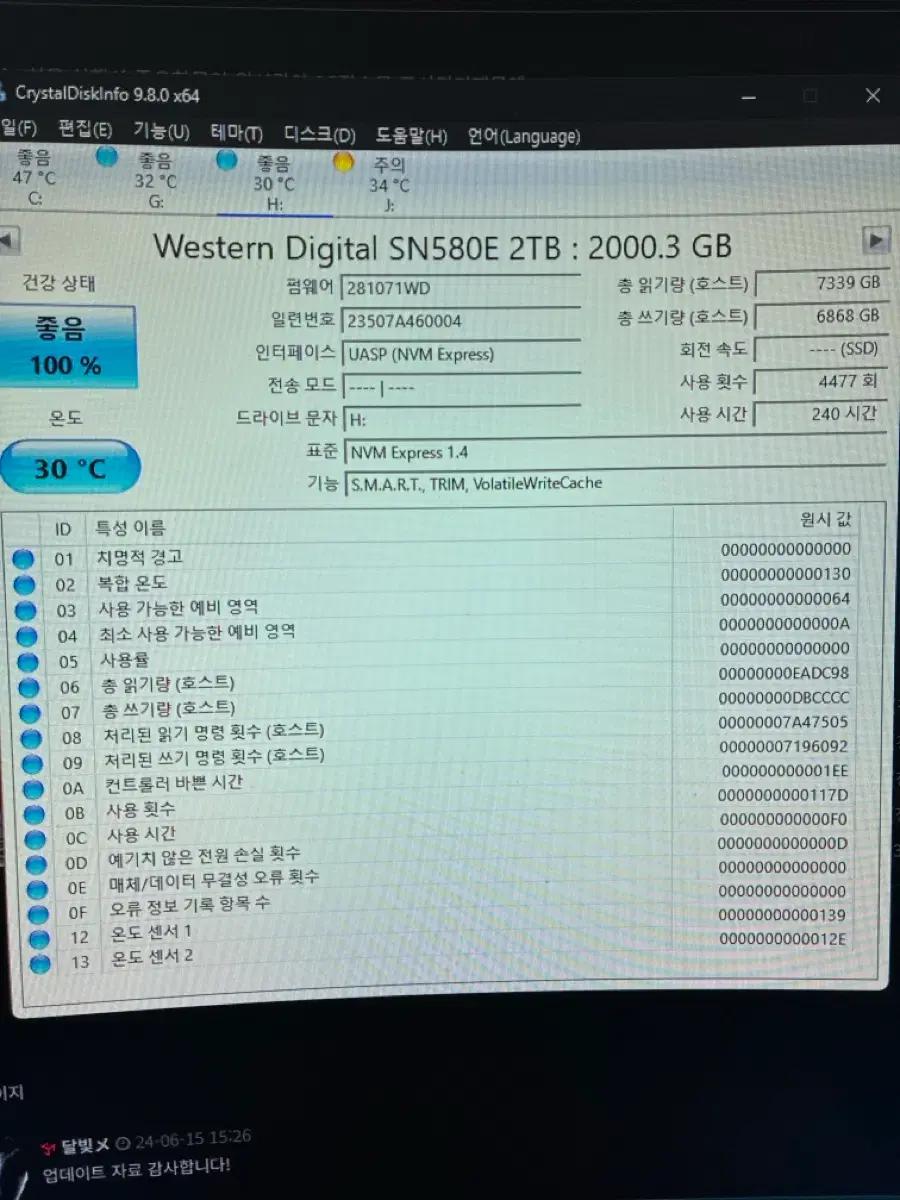Image resolution: width=900 pixels, height=1200 pixels.
Task: Click status icon of 치명적 경고 row
Action: pos(23,560)
